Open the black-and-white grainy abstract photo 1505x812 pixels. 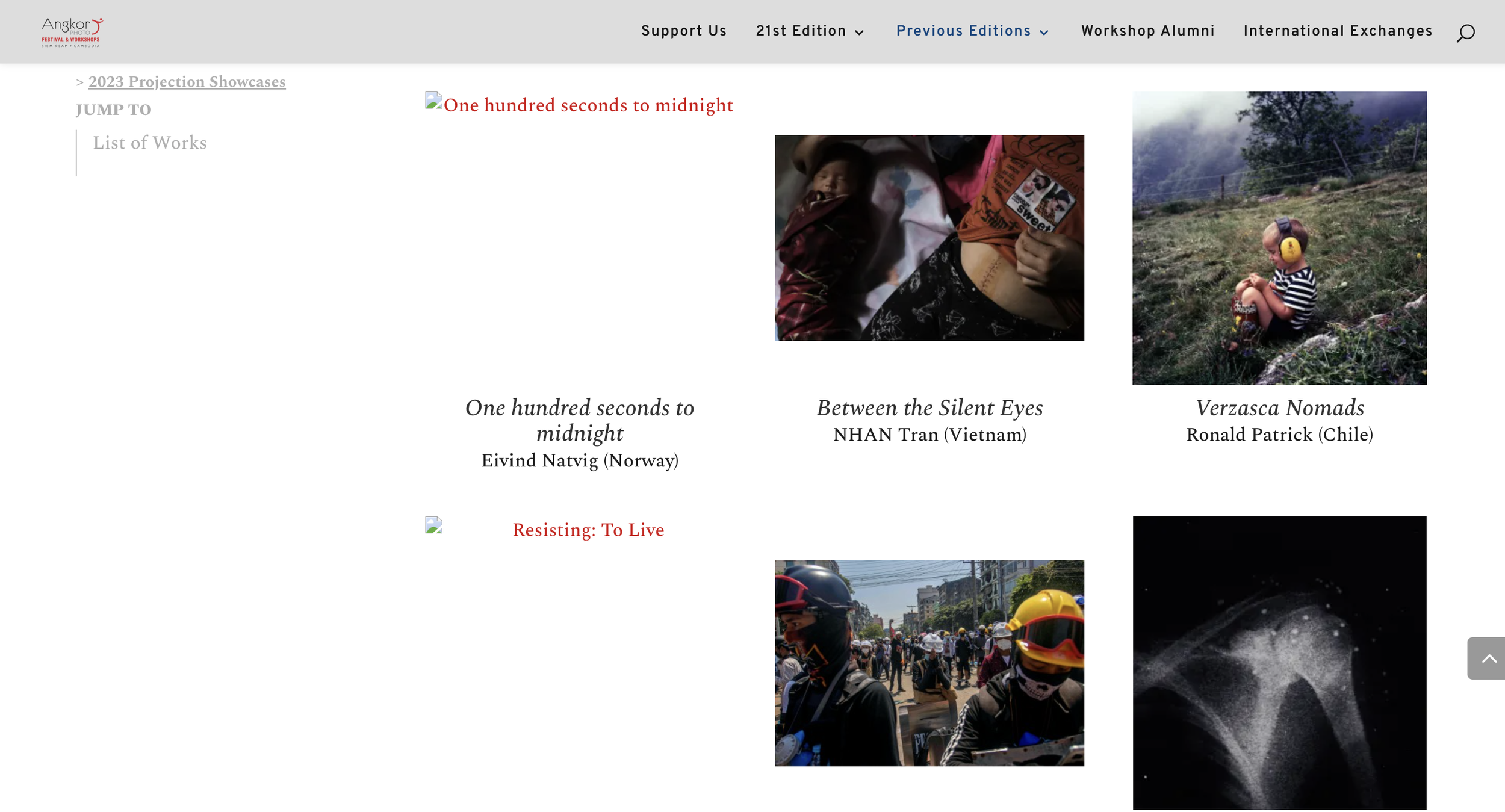(1279, 663)
